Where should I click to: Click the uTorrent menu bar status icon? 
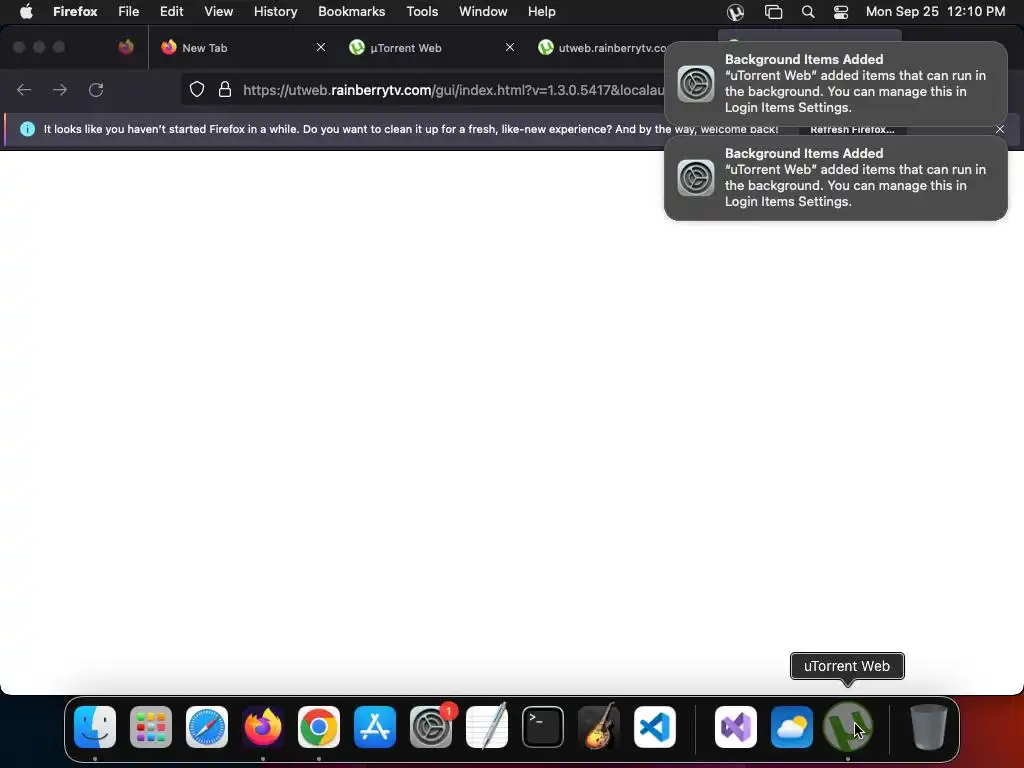[735, 12]
